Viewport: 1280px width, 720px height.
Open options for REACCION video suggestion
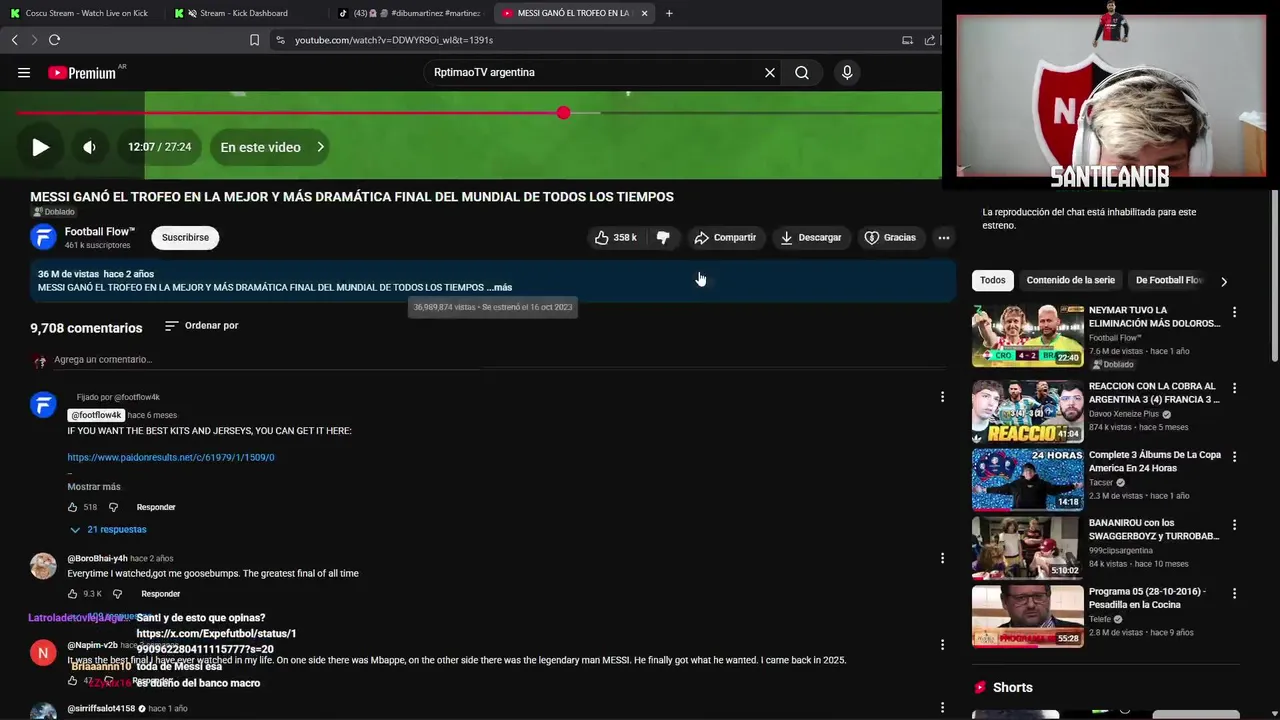[x=1234, y=388]
